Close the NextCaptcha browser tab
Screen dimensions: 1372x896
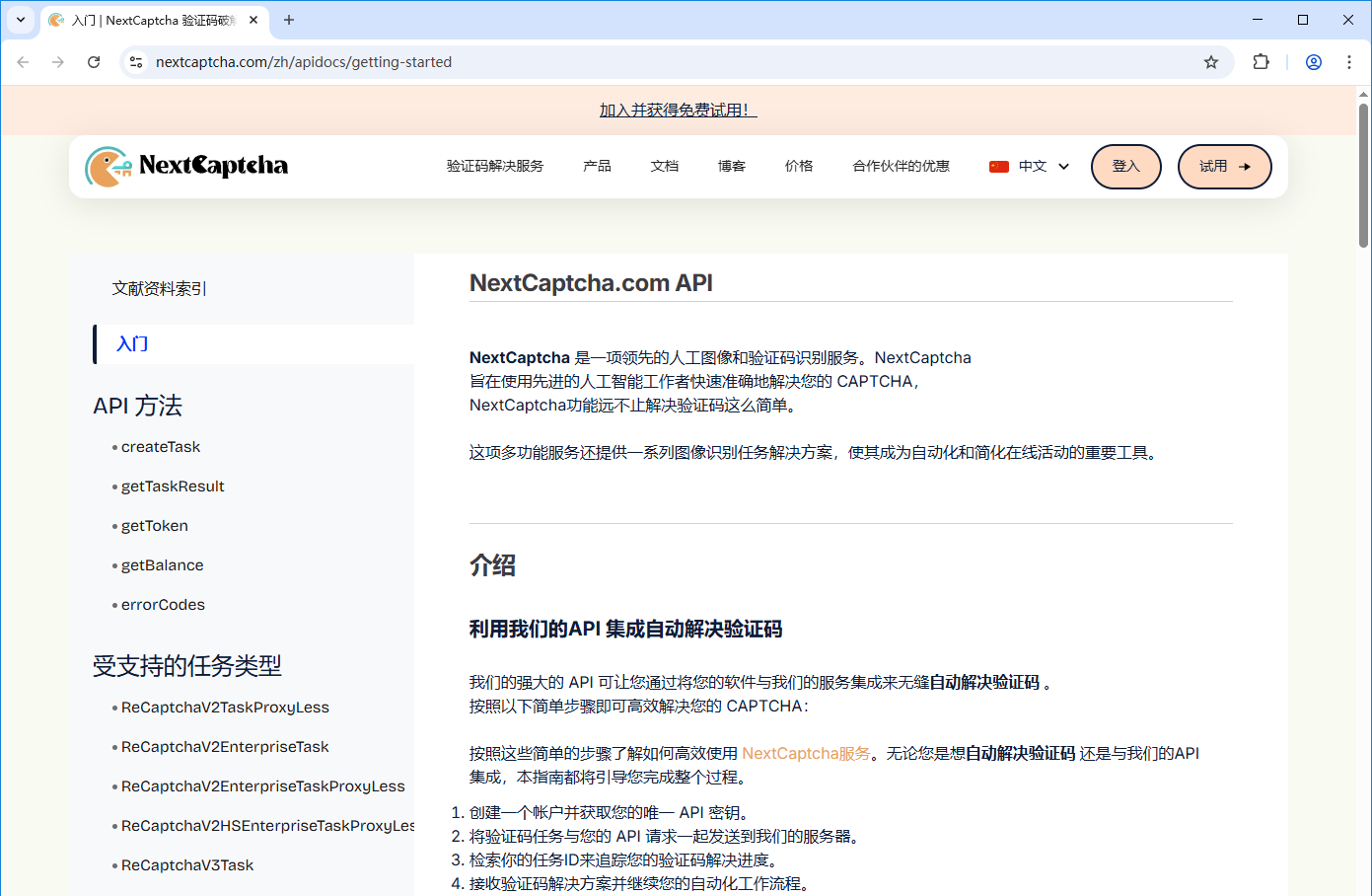pos(253,20)
